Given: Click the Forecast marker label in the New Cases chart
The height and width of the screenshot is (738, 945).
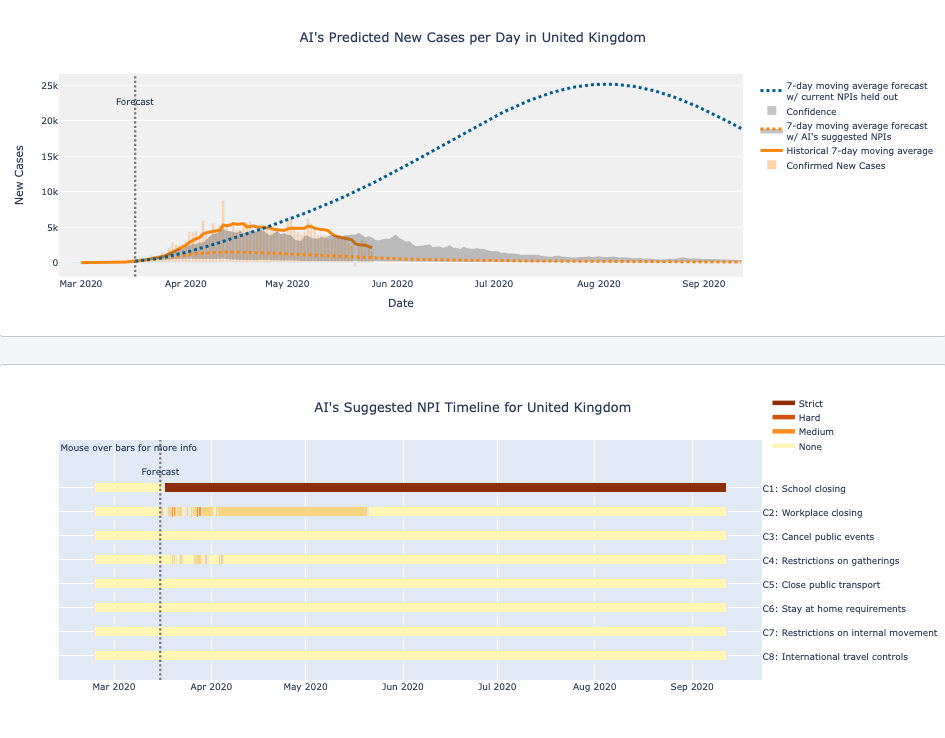Looking at the screenshot, I should coord(135,102).
